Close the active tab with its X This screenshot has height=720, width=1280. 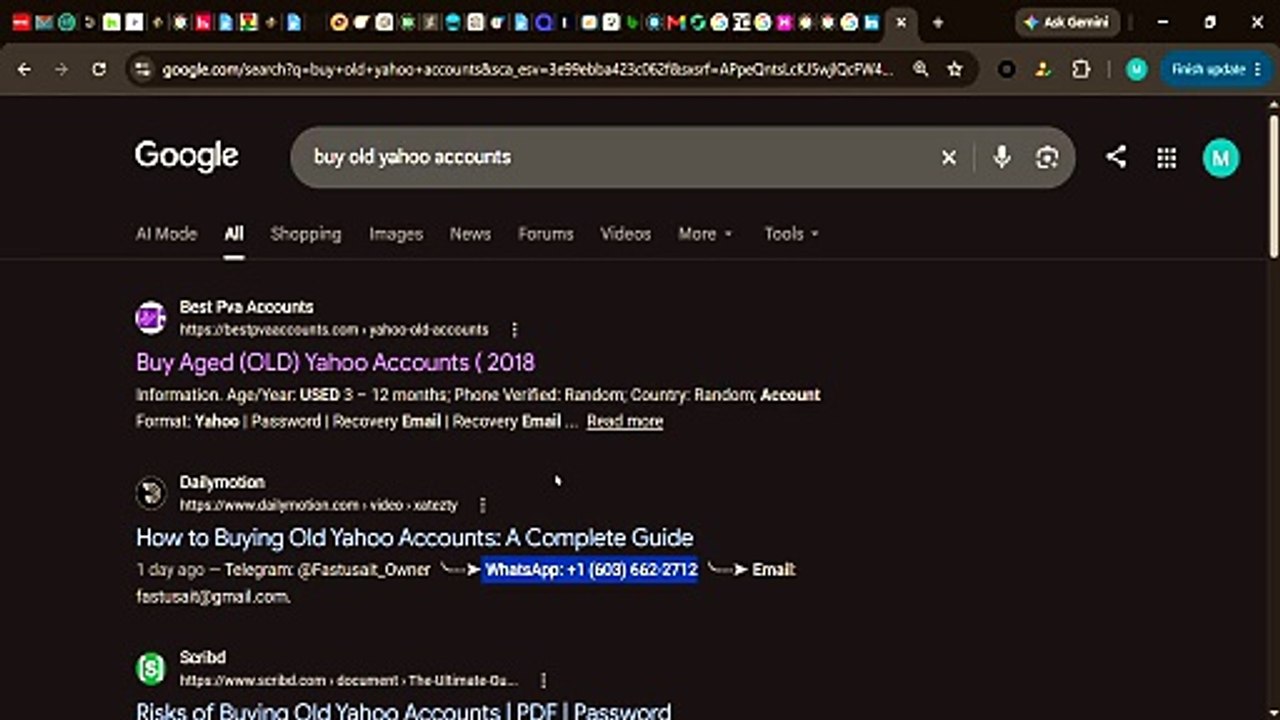tap(901, 22)
